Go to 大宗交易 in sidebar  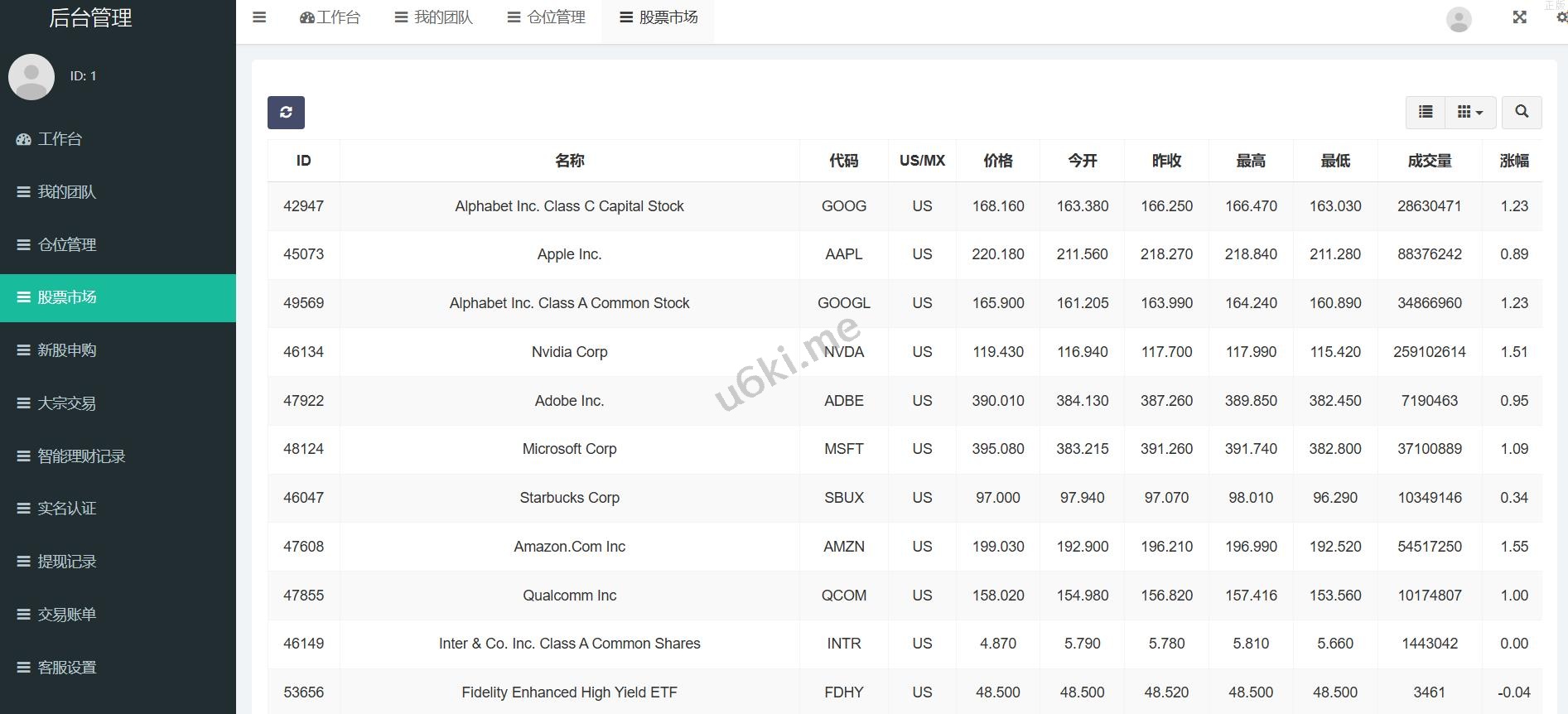click(67, 403)
